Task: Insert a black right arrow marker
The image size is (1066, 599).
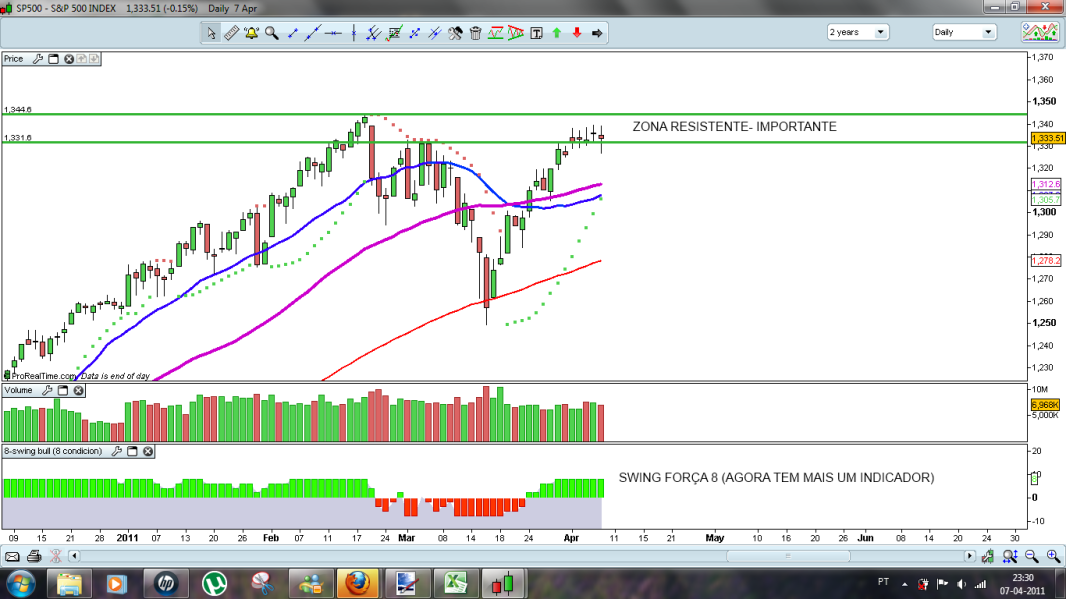Action: 598,33
